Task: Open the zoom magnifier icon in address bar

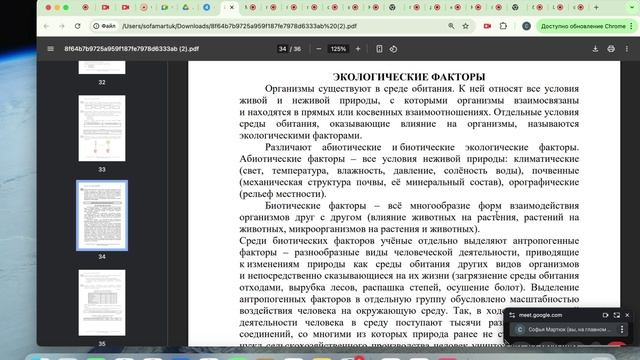Action: point(451,26)
